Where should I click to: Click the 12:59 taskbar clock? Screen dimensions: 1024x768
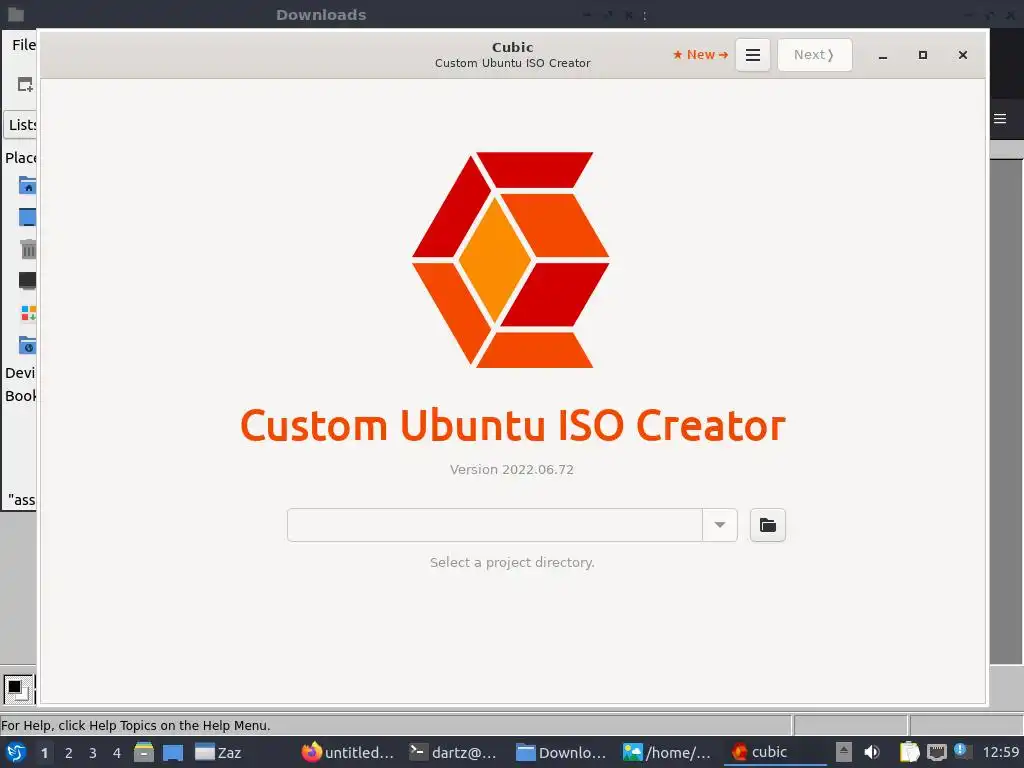click(x=1000, y=752)
